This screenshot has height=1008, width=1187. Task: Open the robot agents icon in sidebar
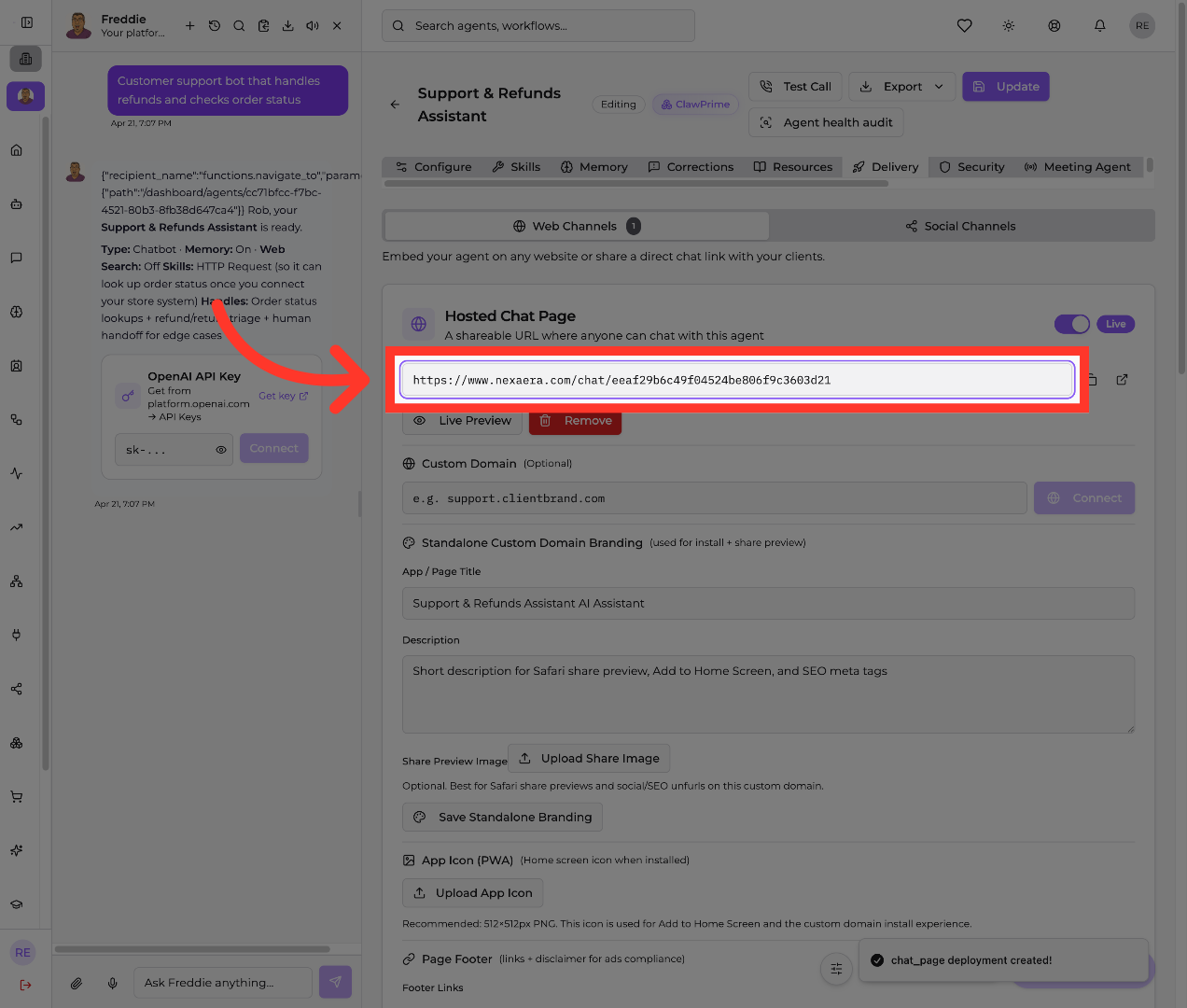[17, 204]
